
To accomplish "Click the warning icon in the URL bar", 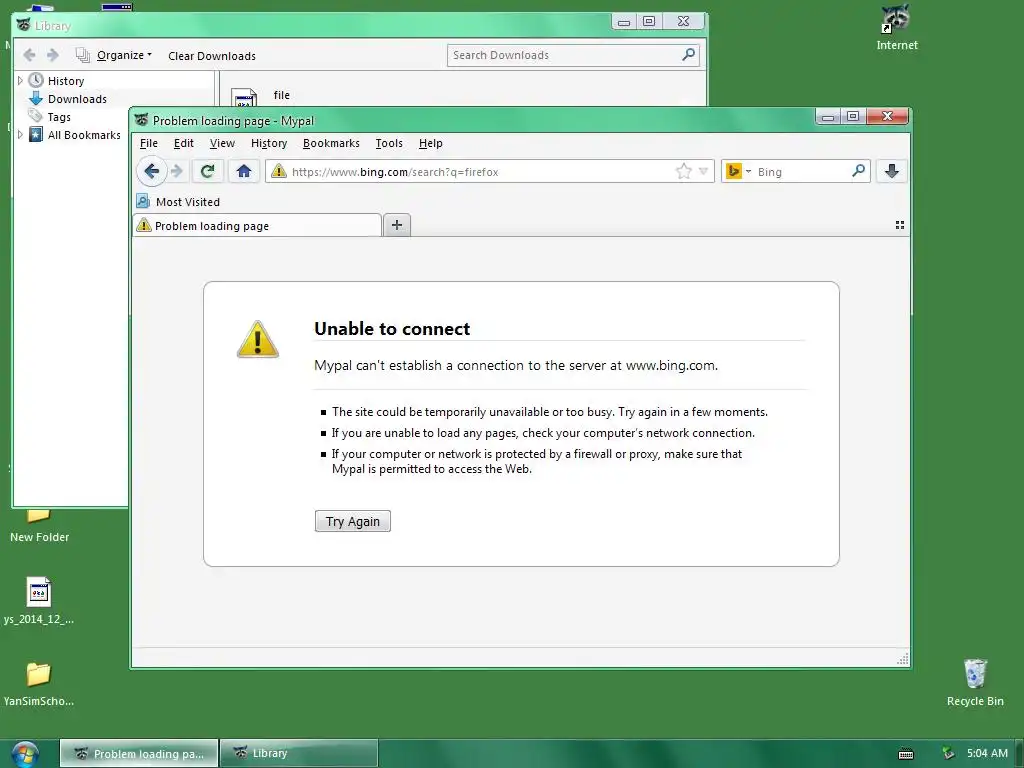I will click(279, 171).
